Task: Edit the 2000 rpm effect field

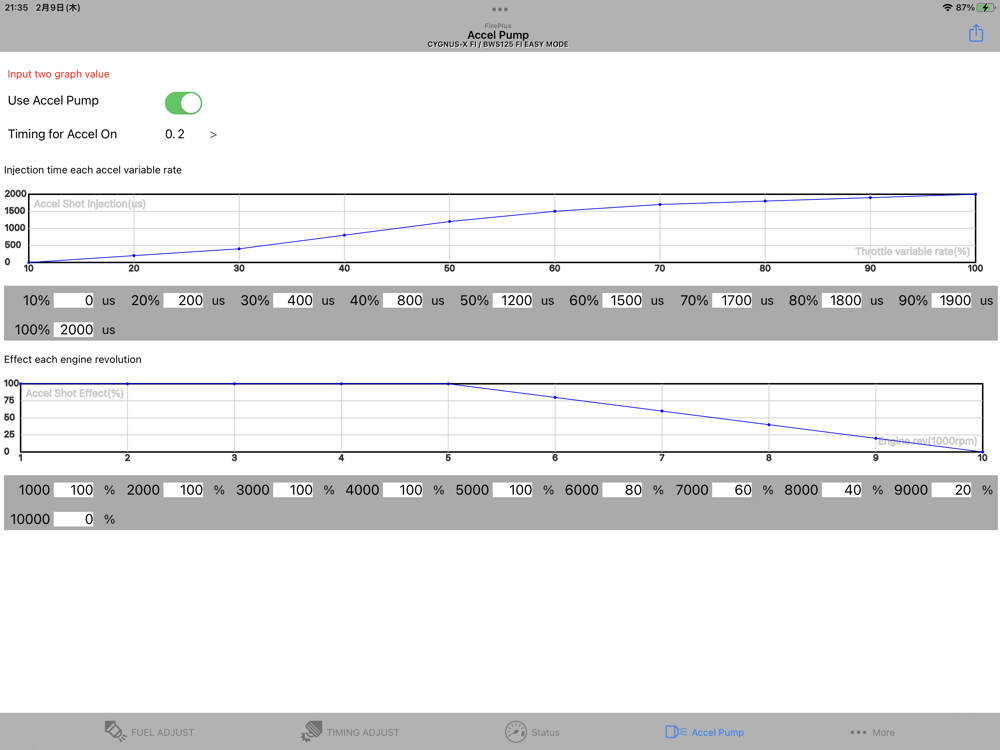Action: pos(183,490)
